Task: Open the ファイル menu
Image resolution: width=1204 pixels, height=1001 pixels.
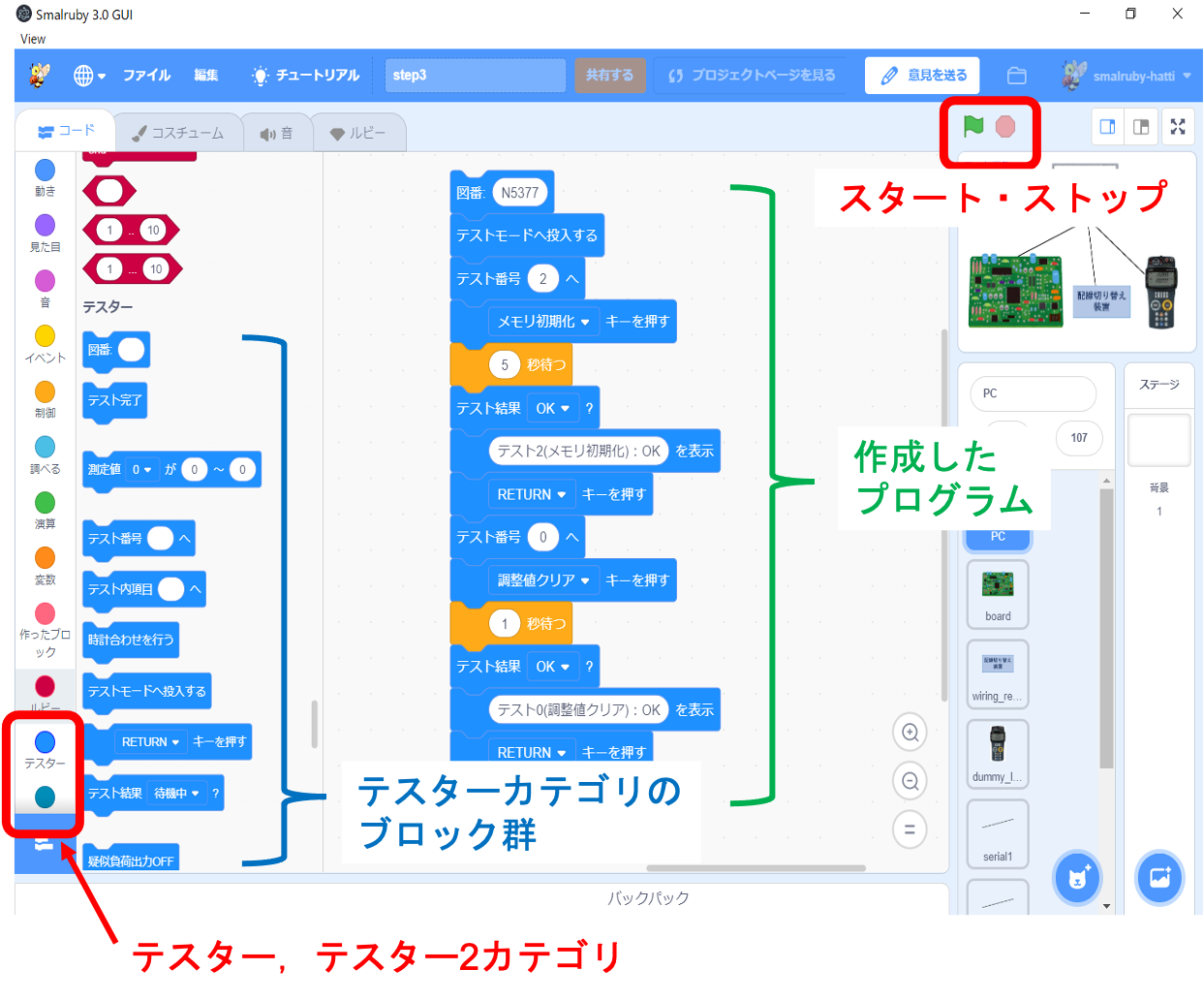Action: [146, 76]
